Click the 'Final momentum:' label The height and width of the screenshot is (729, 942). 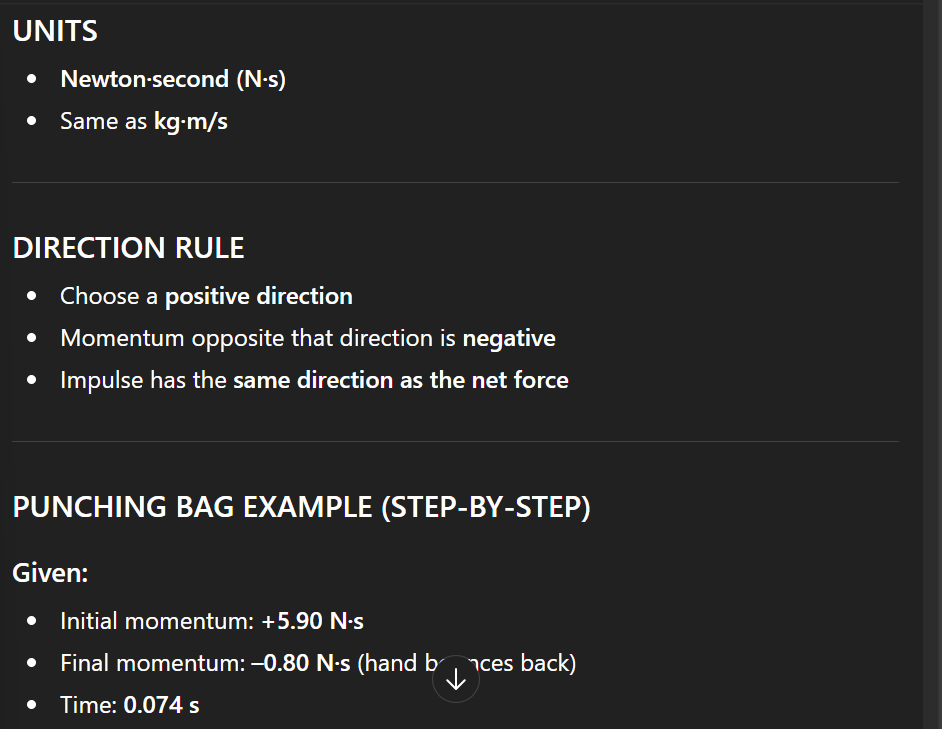click(152, 663)
